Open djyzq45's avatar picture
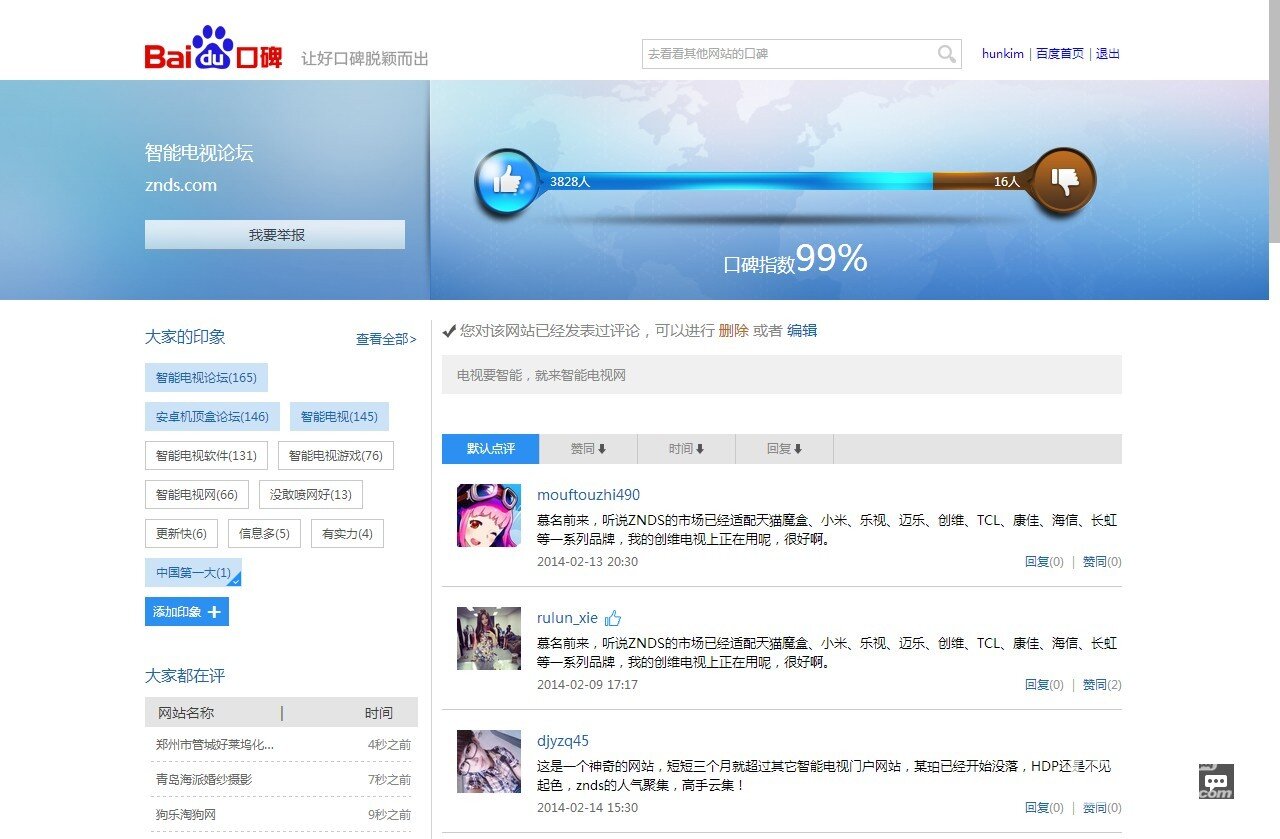This screenshot has height=839, width=1280. point(489,761)
